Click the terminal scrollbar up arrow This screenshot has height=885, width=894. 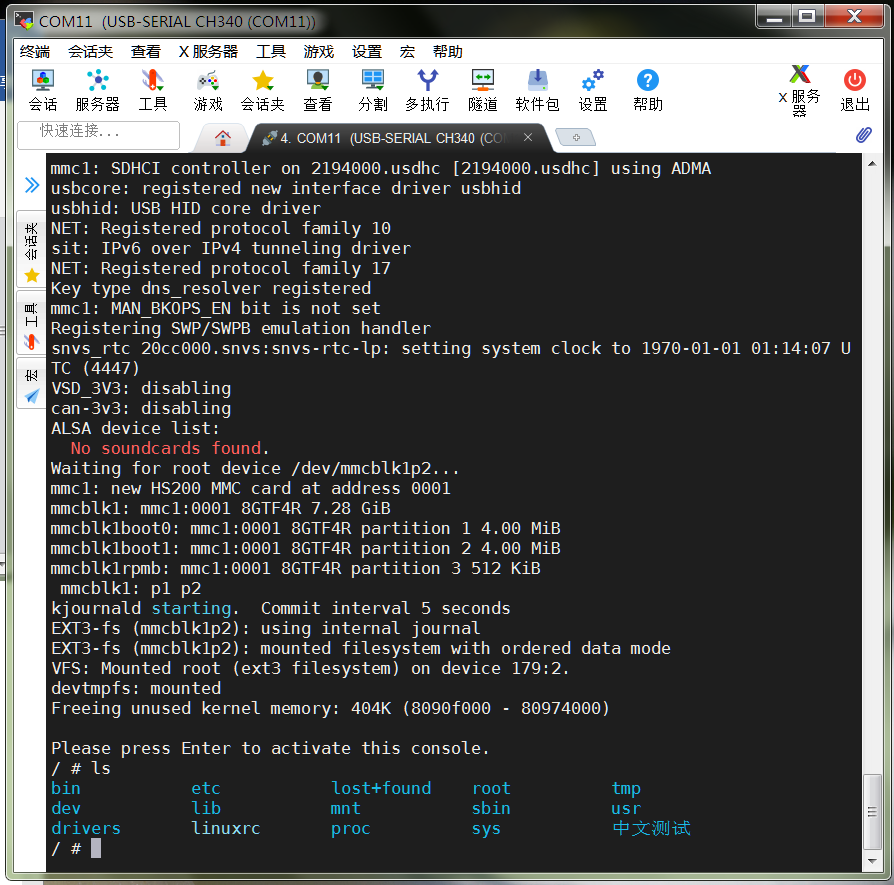872,164
